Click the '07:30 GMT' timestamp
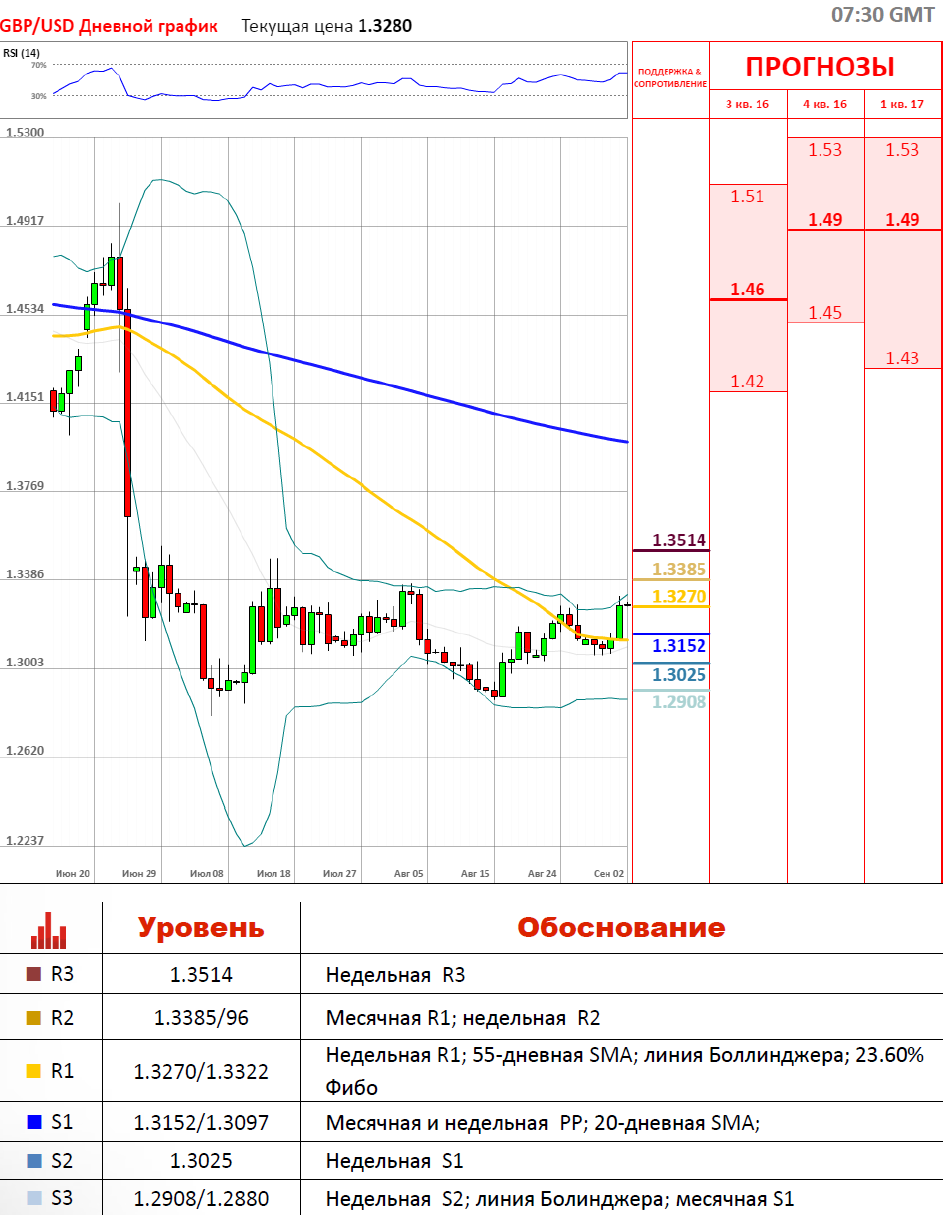 click(883, 14)
